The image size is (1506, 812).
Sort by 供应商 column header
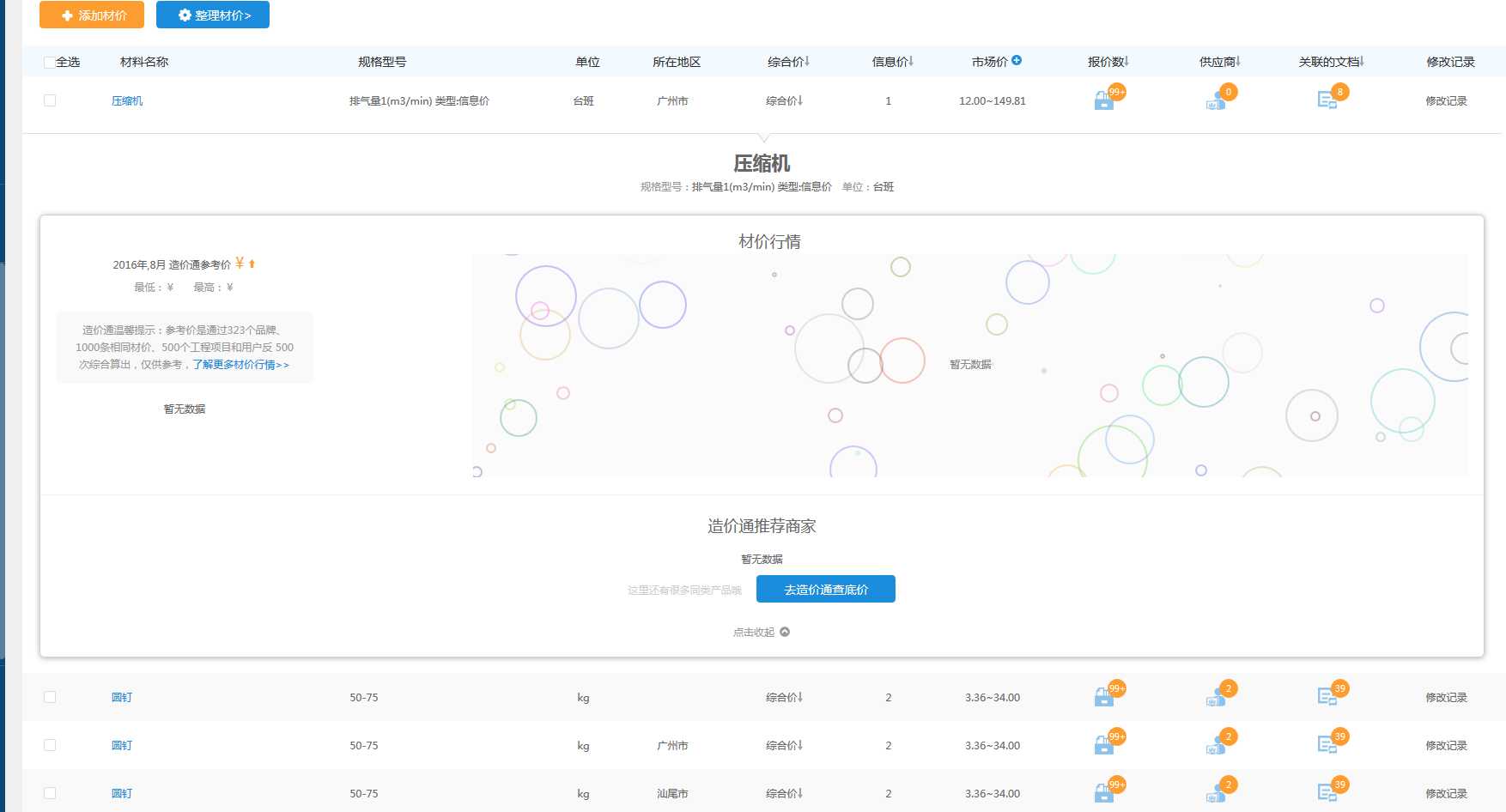point(1220,62)
